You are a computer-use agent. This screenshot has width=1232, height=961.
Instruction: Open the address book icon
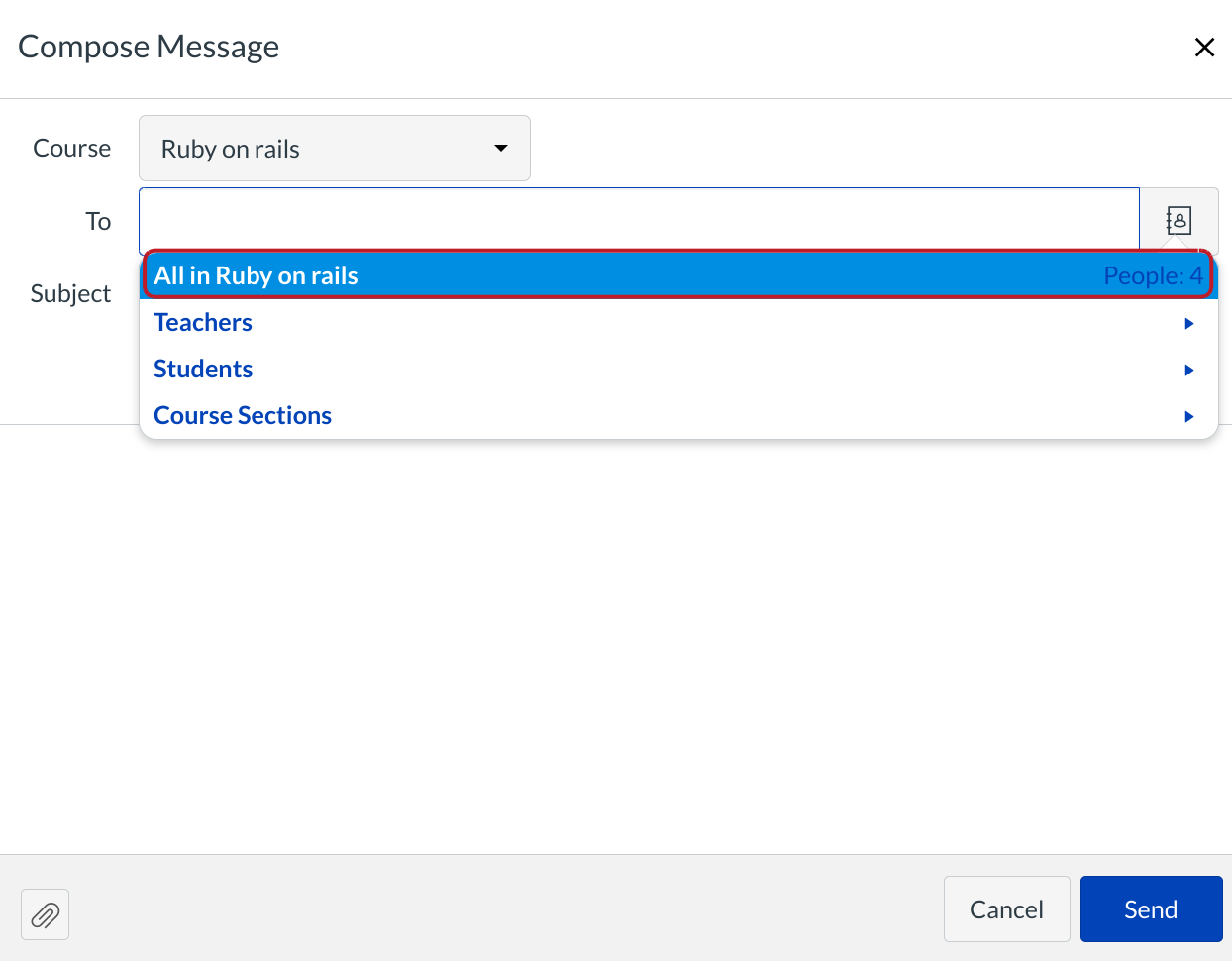(x=1179, y=220)
